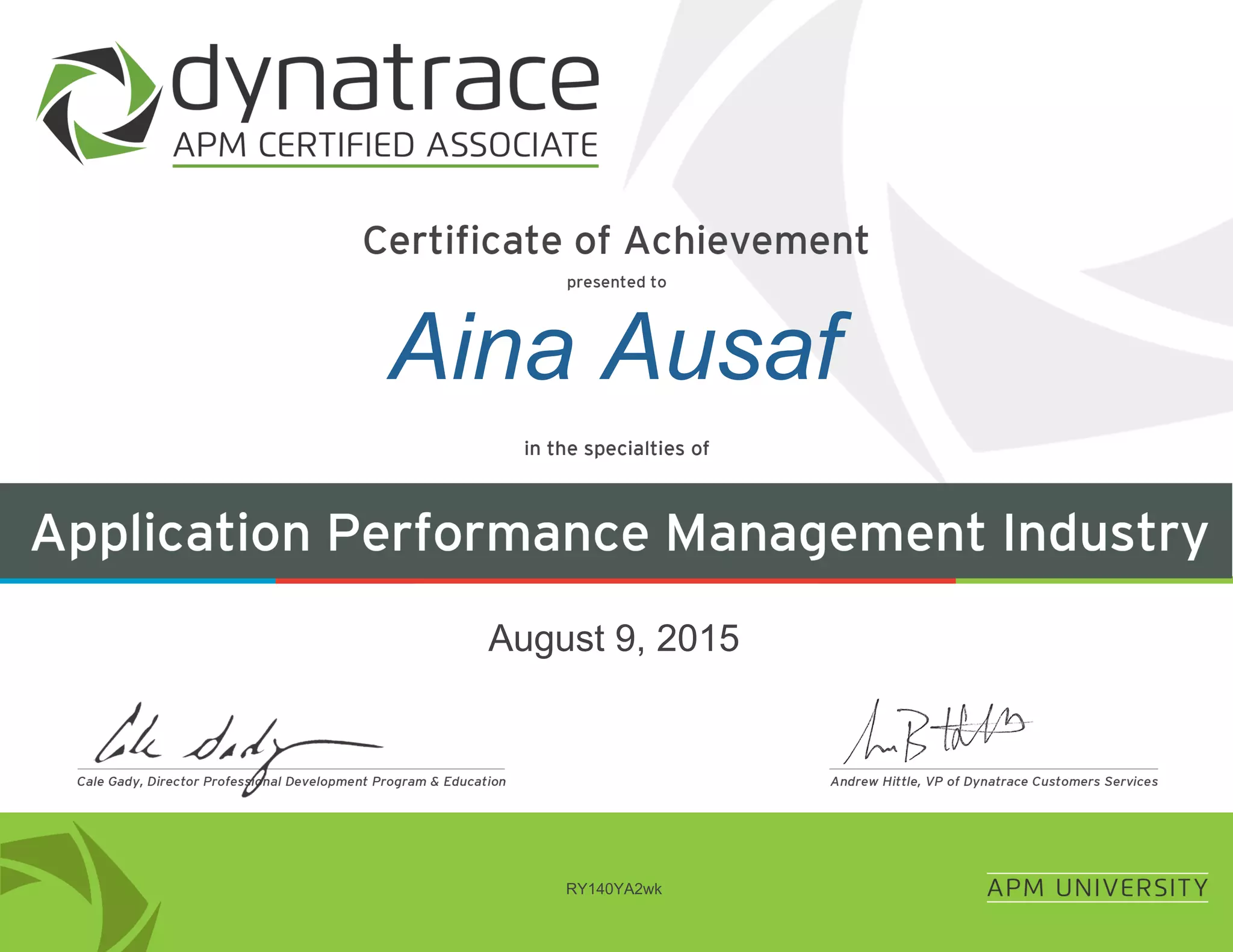Click the 'presented to' text

[616, 282]
